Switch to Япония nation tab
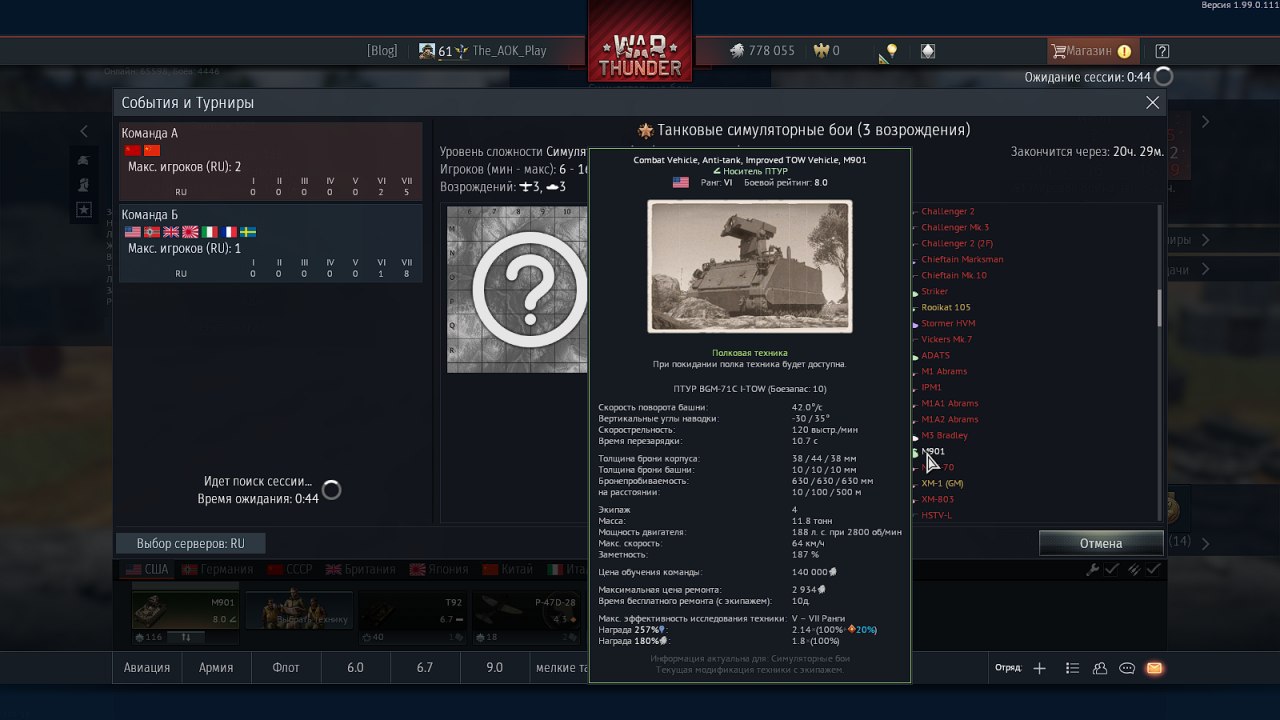1280x720 pixels. [x=439, y=569]
